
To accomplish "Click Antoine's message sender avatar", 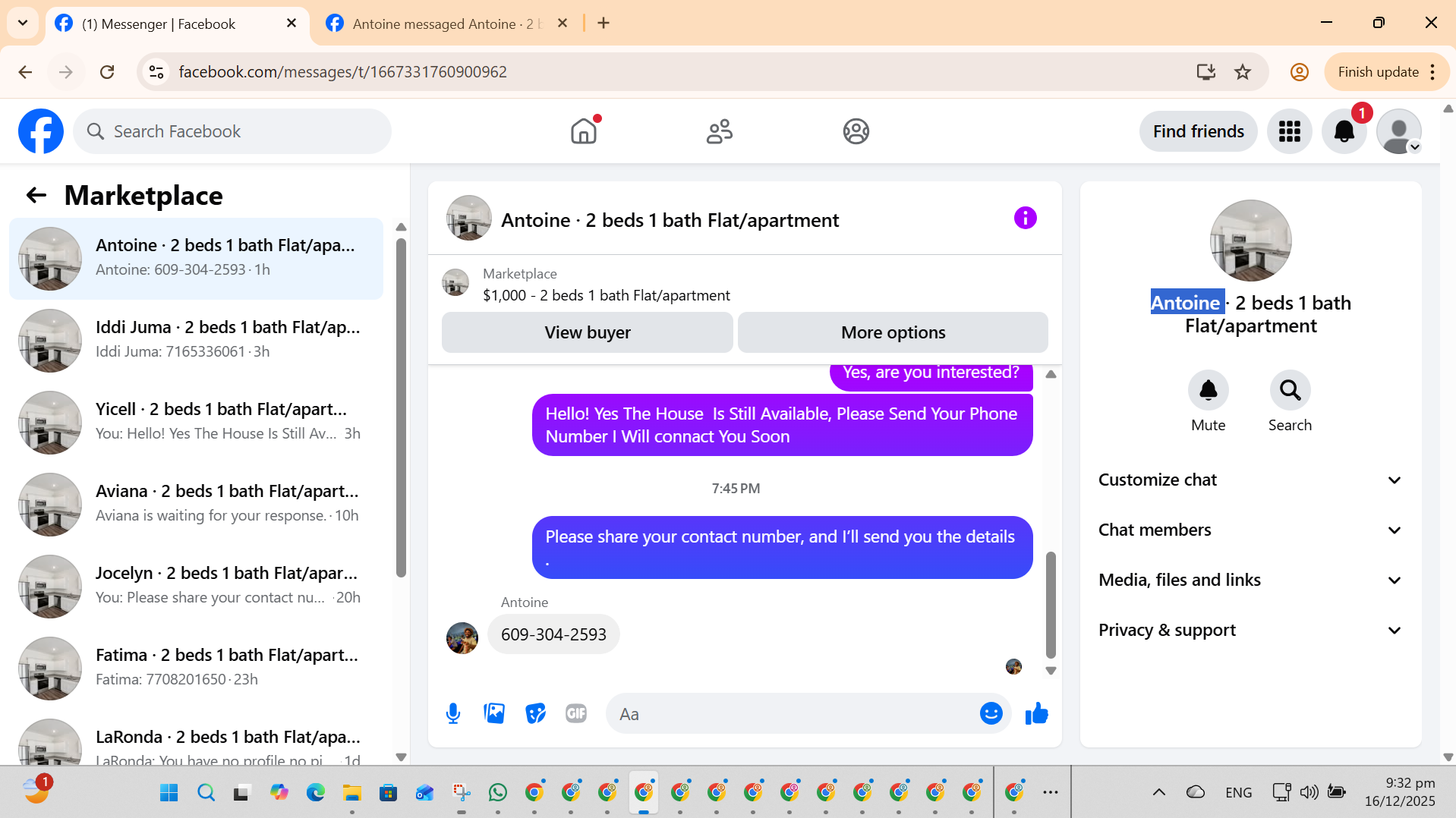I will click(462, 637).
